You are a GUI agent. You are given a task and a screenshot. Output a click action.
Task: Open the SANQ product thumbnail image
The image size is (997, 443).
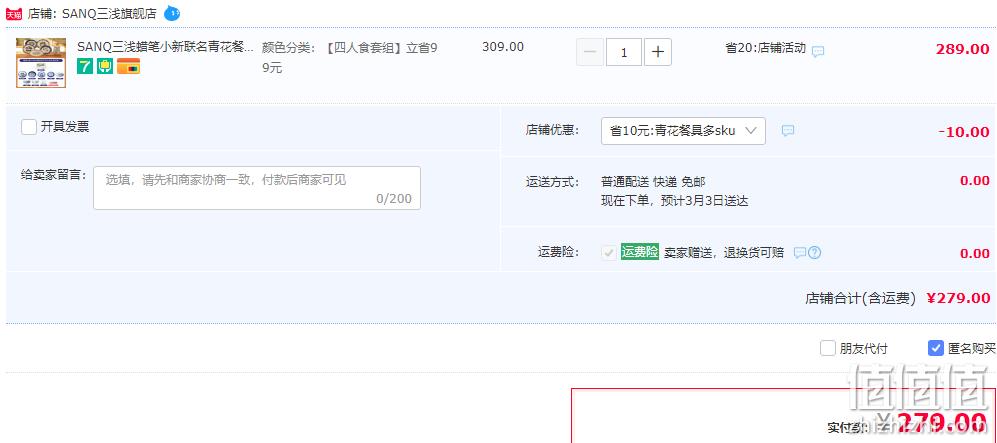pos(41,62)
